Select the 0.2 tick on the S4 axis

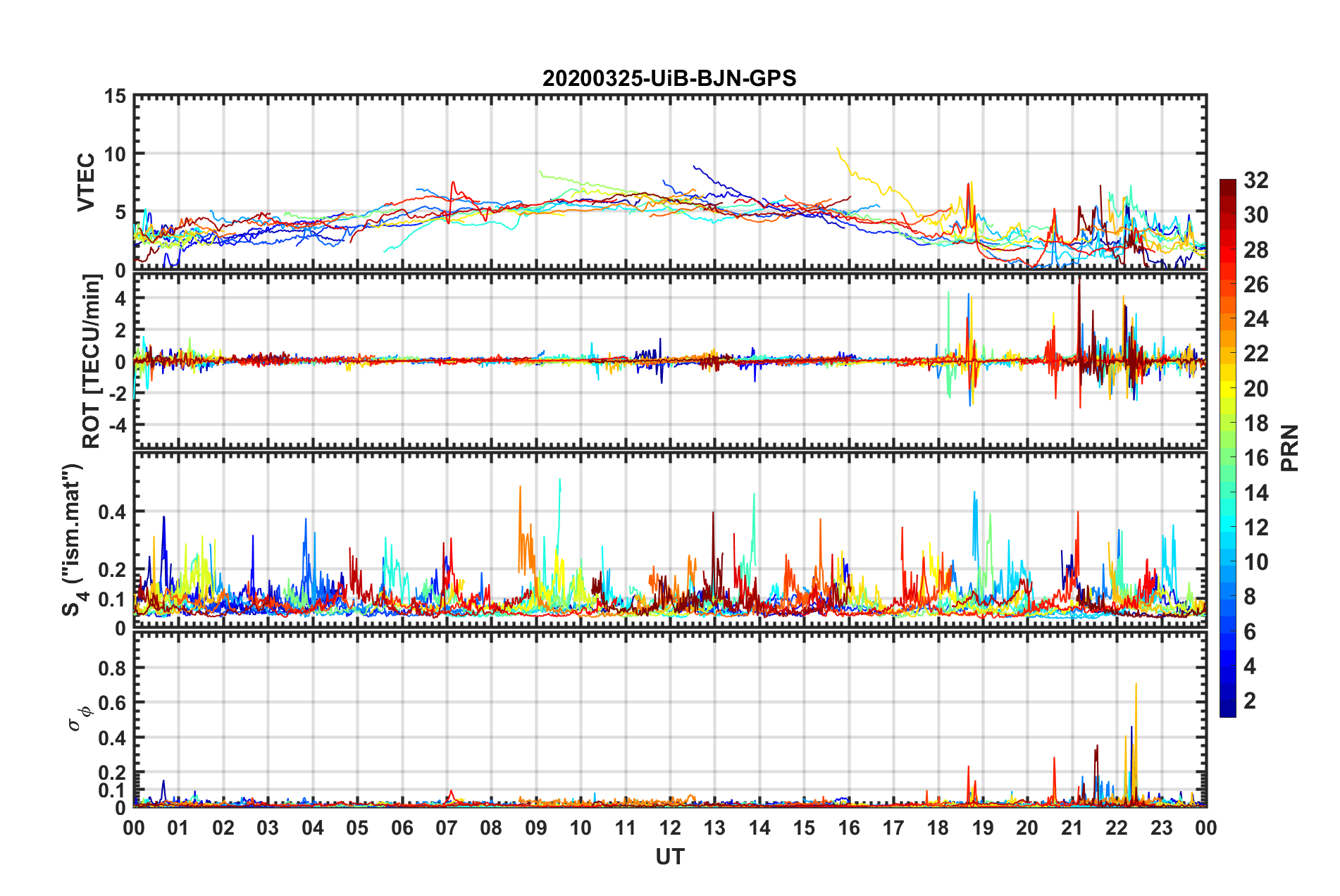click(x=113, y=570)
